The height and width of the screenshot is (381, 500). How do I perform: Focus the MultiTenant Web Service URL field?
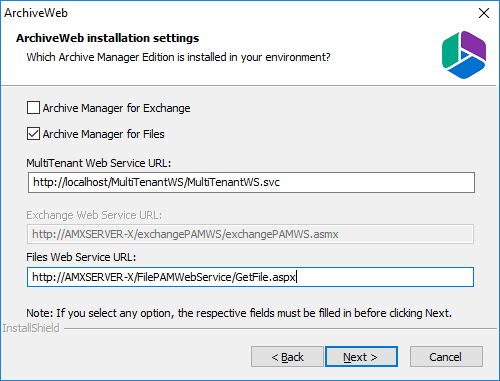(251, 182)
